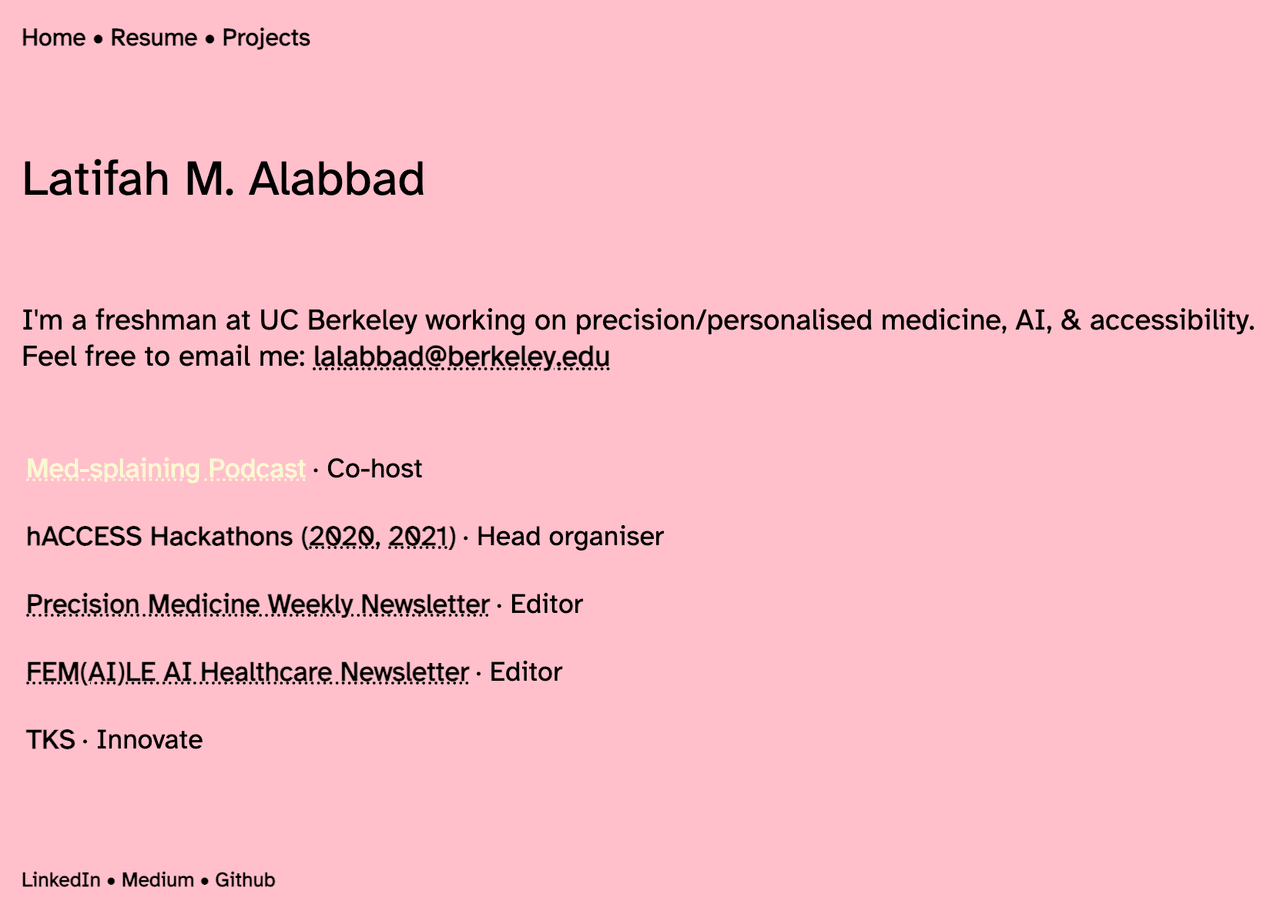
Task: Visit FEM(AI)LE AI Healthcare Newsletter link
Action: [247, 672]
